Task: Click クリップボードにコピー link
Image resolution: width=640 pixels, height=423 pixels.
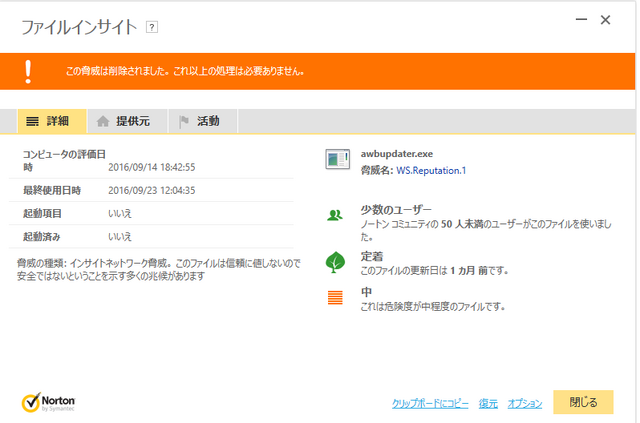Action: 430,404
